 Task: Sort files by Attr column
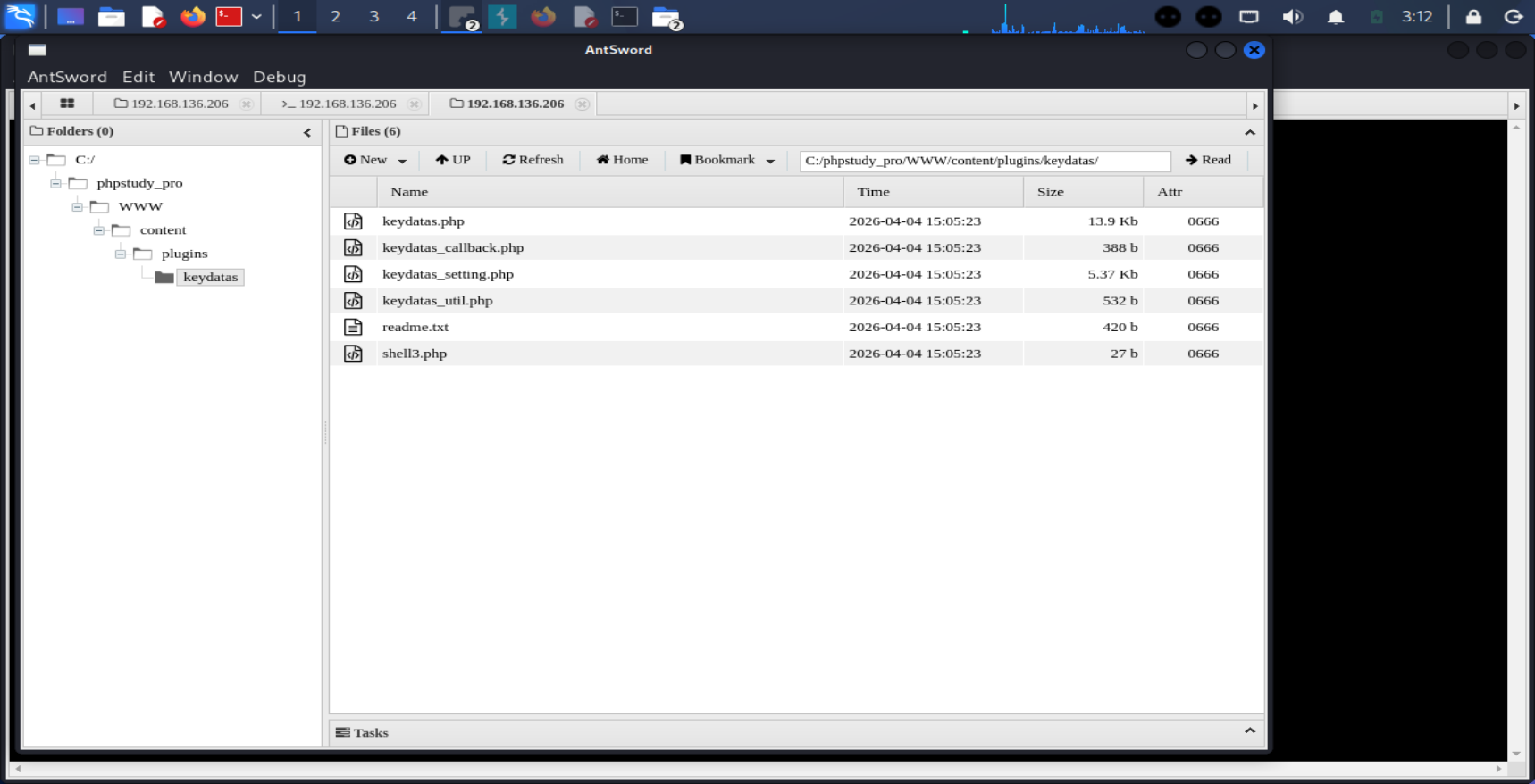[1204, 192]
